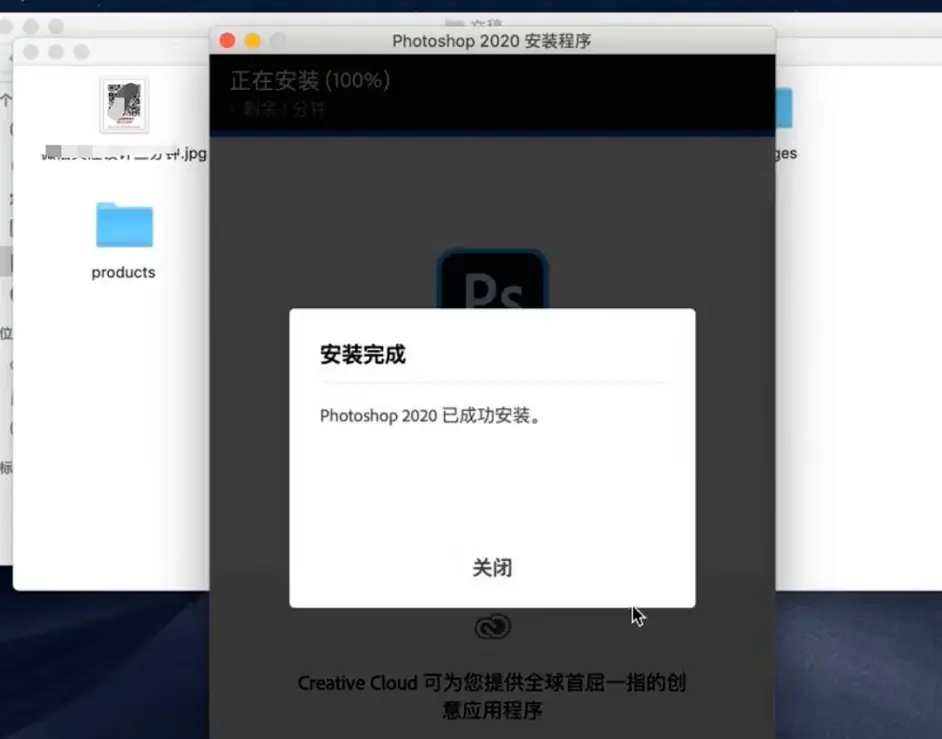Click the Creative Cloud circular logo
This screenshot has width=942, height=739.
coord(493,628)
